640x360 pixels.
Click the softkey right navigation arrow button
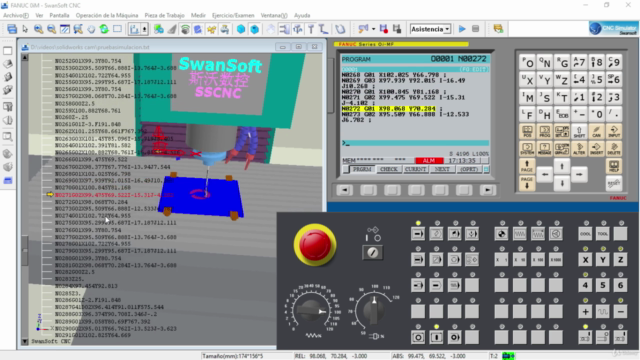coord(487,190)
